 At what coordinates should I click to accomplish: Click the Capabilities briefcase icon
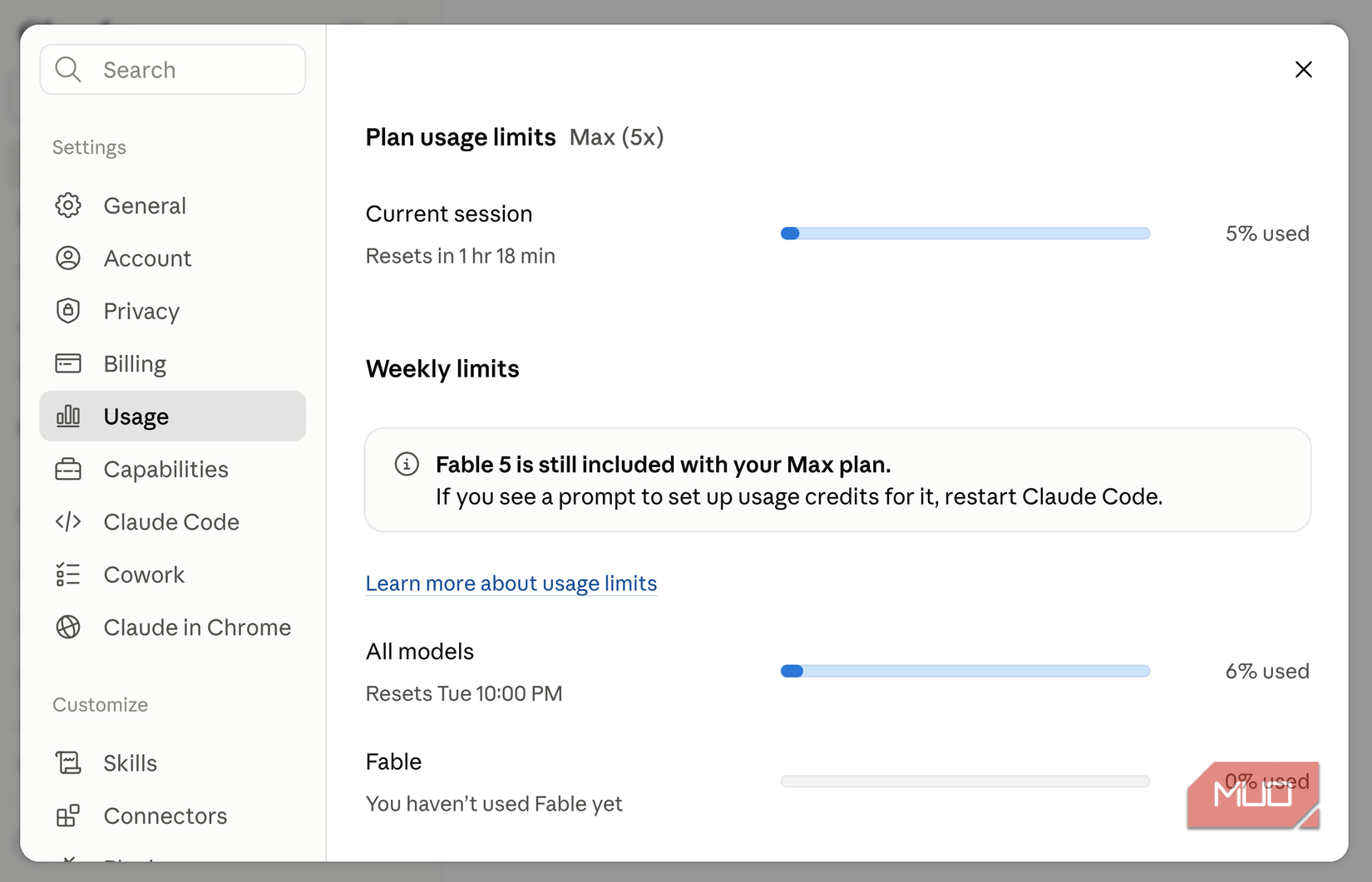pyautogui.click(x=68, y=469)
